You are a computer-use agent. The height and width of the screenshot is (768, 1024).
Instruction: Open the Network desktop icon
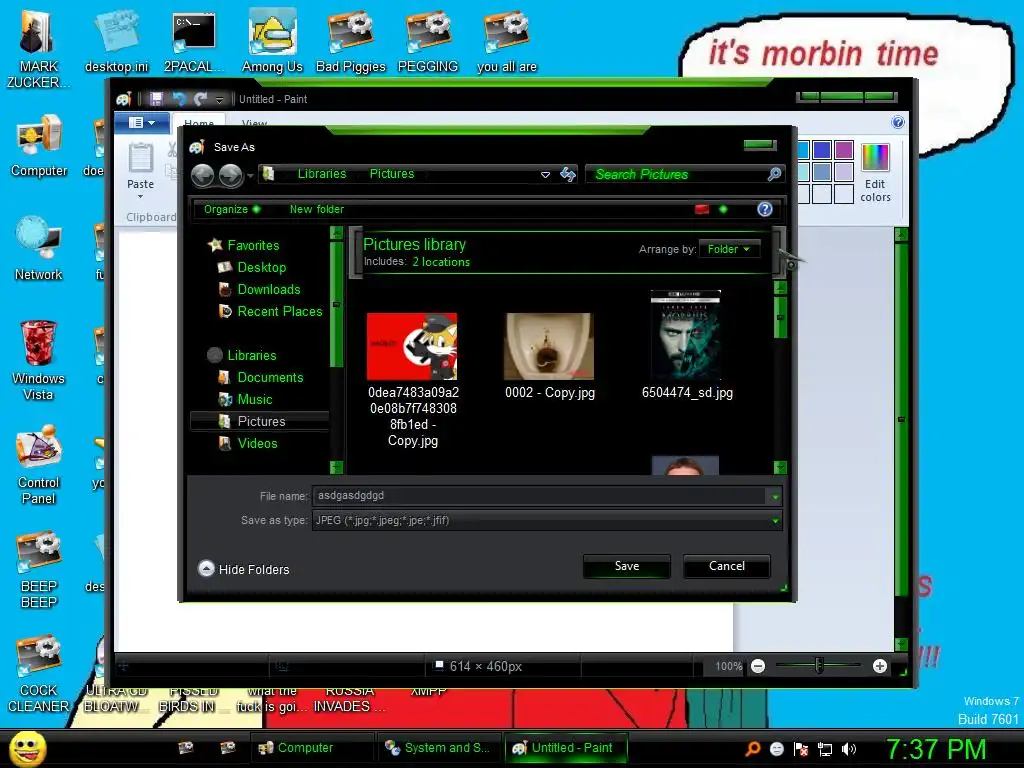click(x=39, y=250)
